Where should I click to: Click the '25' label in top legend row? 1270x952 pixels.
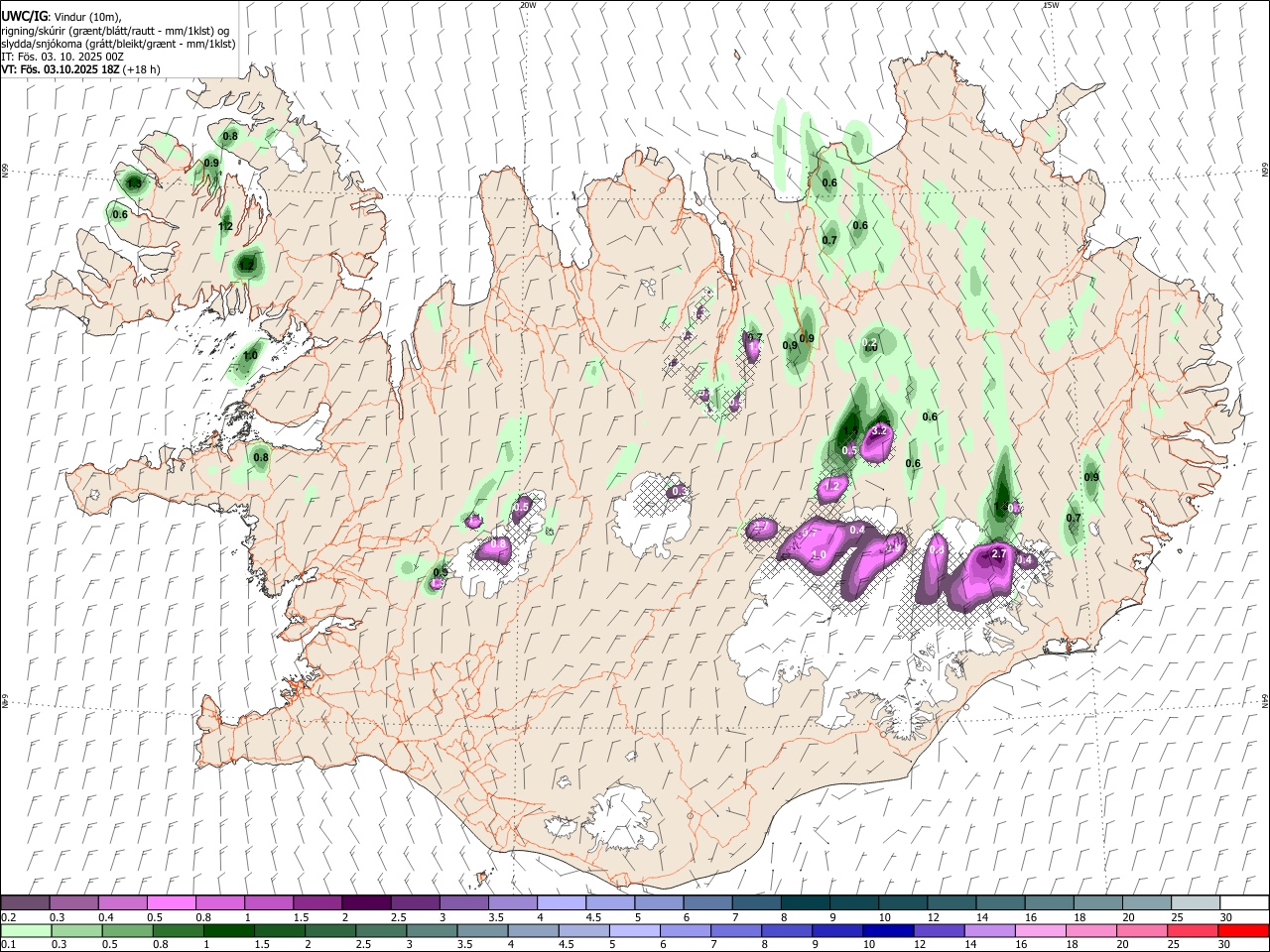click(x=1176, y=917)
